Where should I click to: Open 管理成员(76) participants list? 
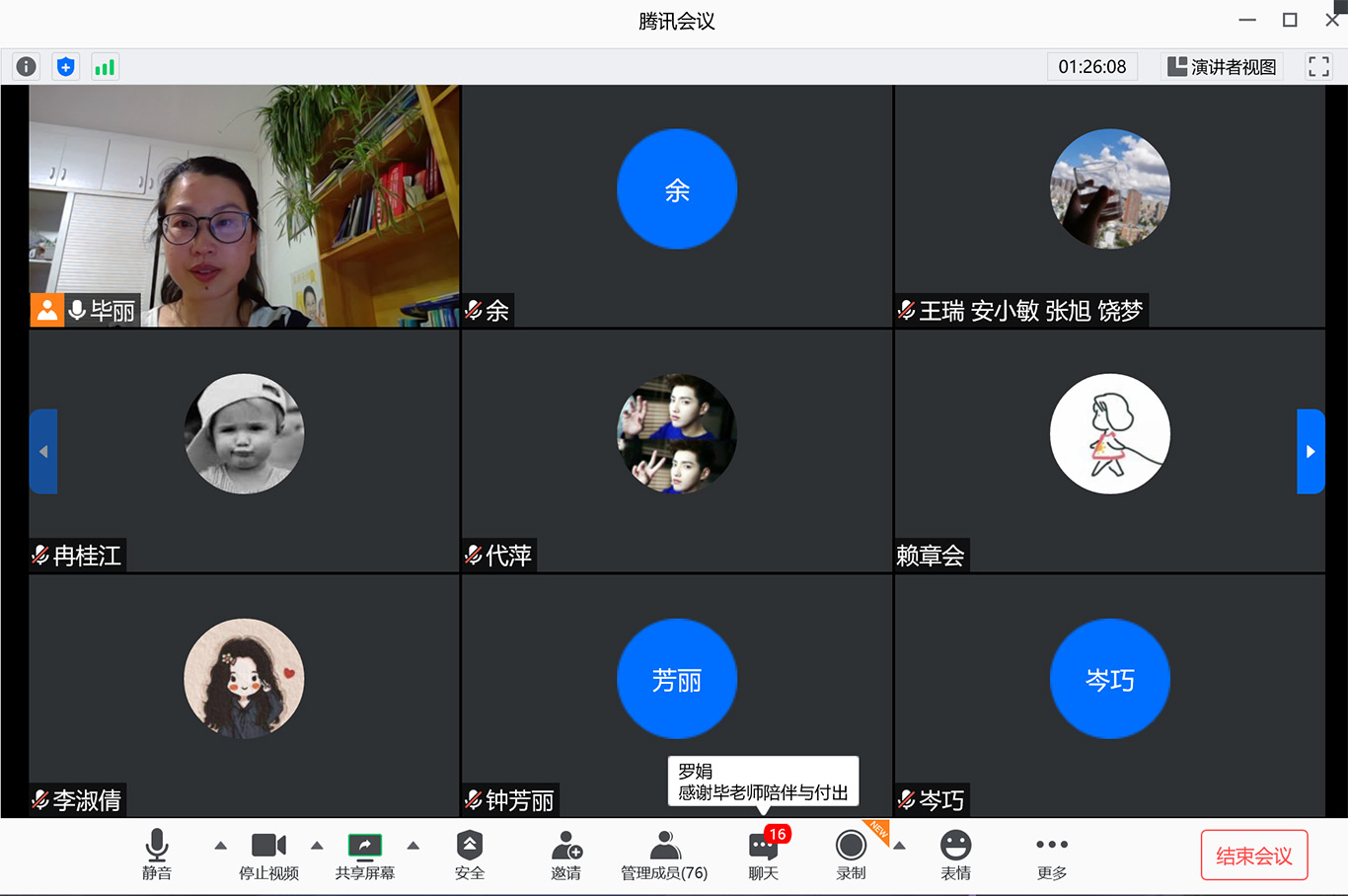click(x=664, y=855)
